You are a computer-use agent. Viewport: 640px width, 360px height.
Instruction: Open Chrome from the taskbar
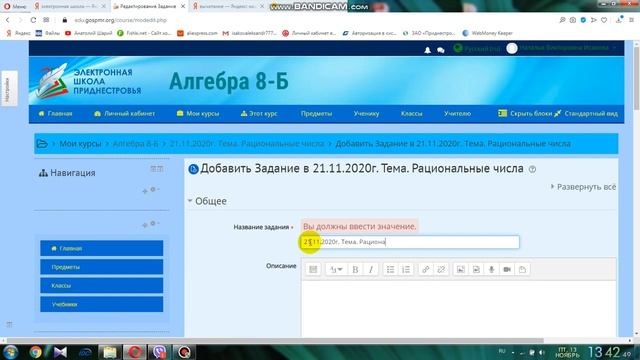[36, 352]
